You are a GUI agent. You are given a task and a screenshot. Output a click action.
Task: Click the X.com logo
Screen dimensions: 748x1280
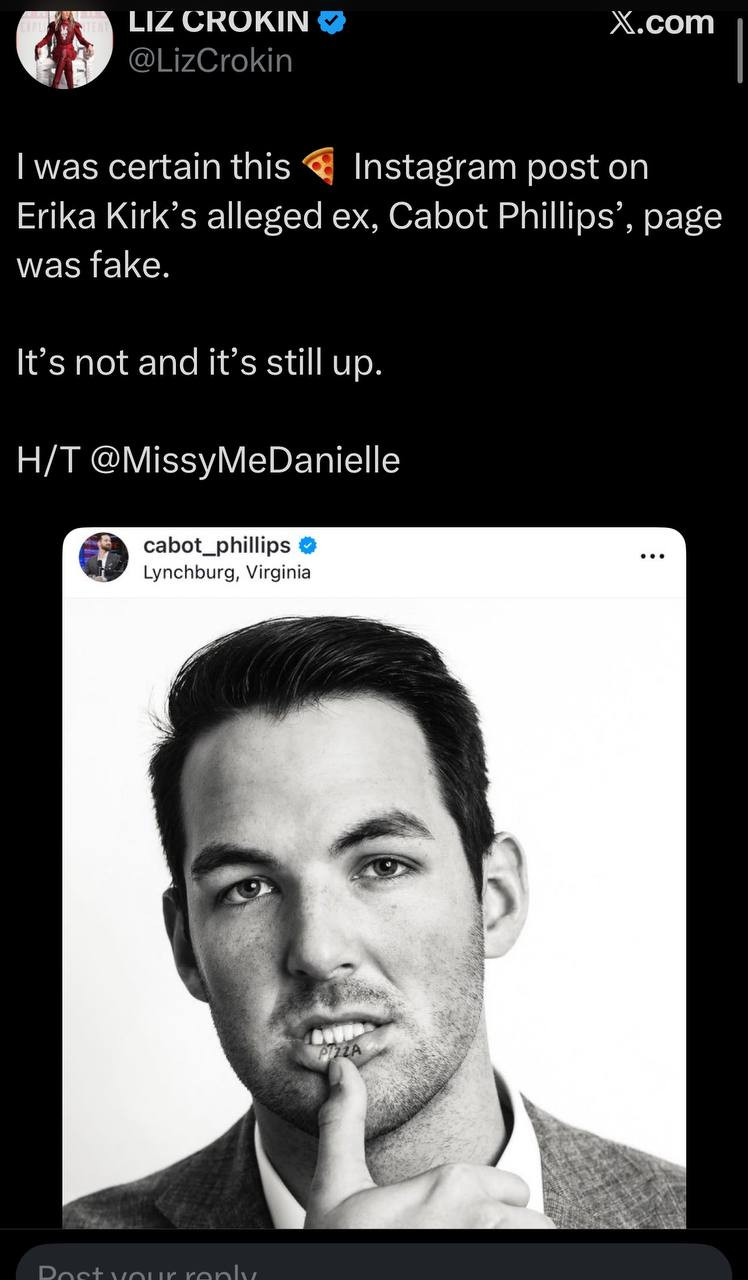click(662, 21)
